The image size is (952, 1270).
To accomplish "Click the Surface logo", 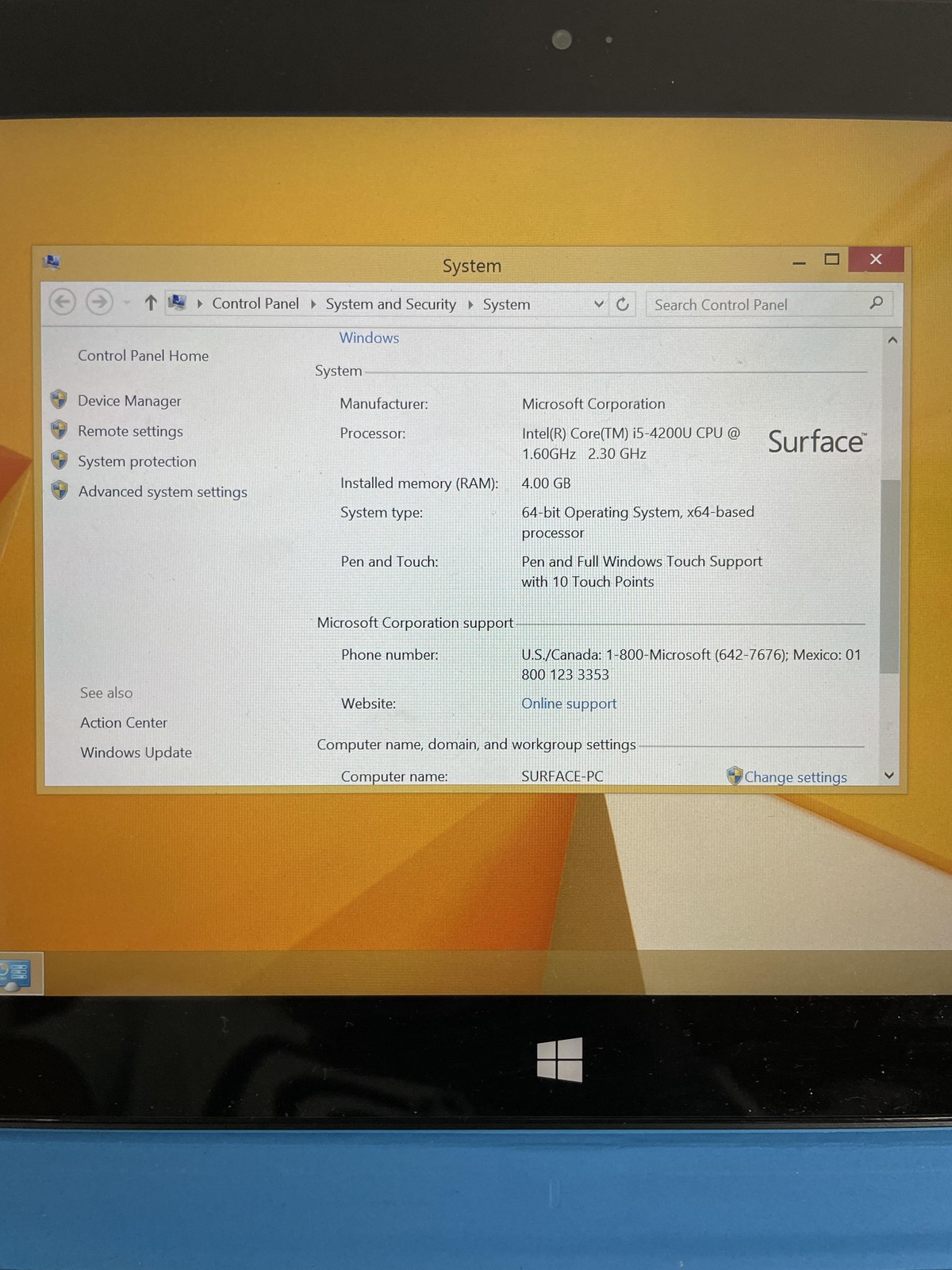I will [x=817, y=441].
